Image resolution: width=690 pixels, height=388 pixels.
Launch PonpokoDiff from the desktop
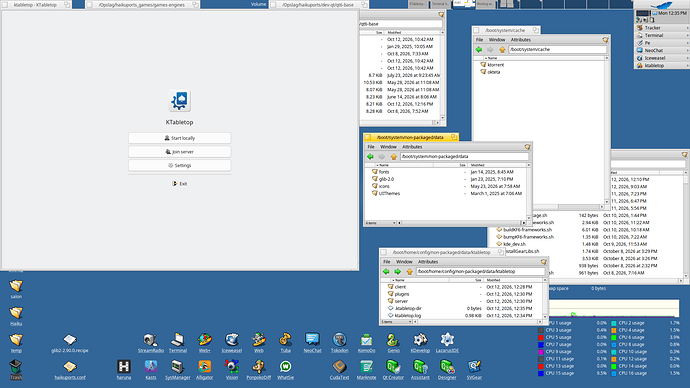pos(258,370)
